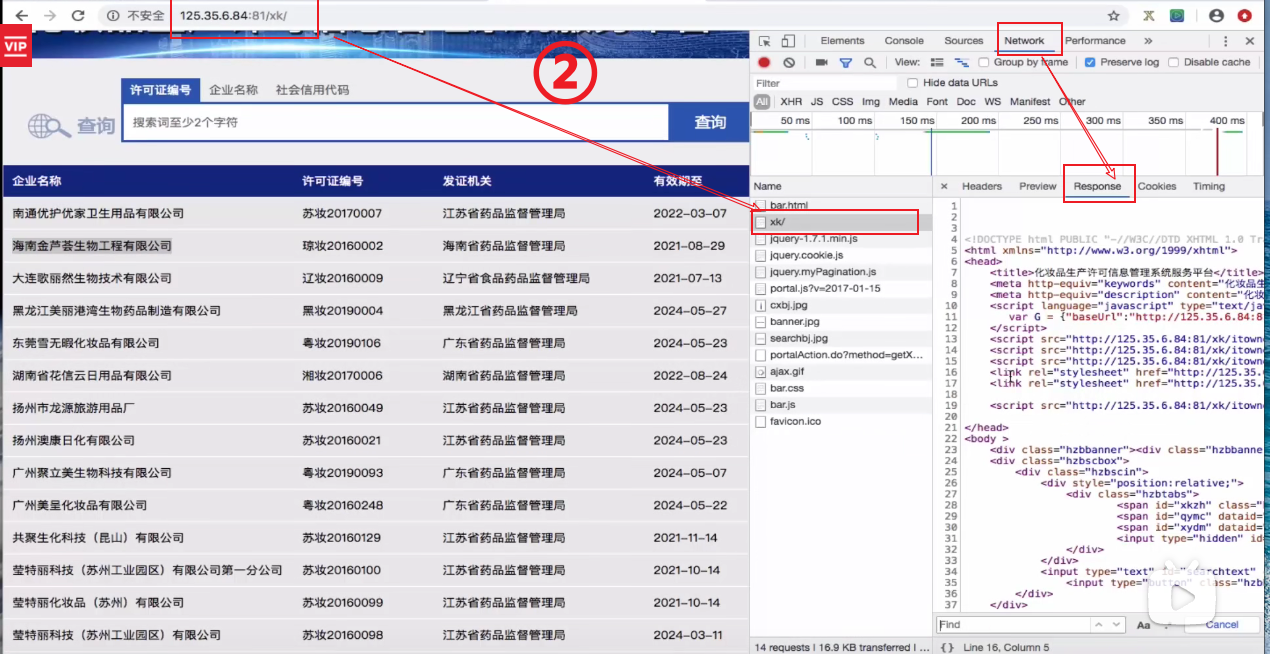Select the Network tab

click(1024, 41)
